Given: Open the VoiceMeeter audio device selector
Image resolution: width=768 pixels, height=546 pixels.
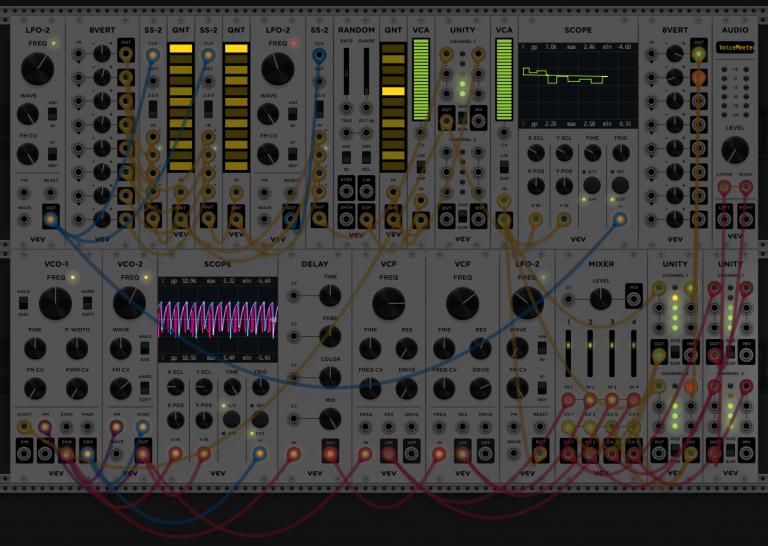Looking at the screenshot, I should [x=735, y=47].
